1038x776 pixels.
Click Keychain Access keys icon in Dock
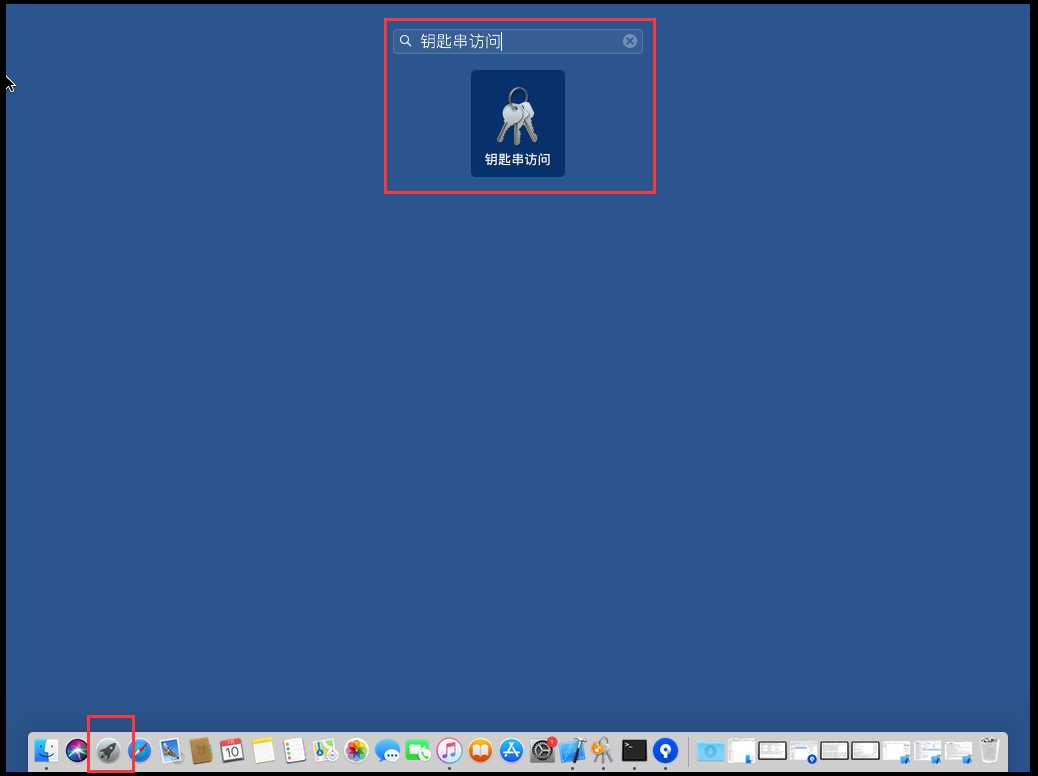pyautogui.click(x=602, y=751)
